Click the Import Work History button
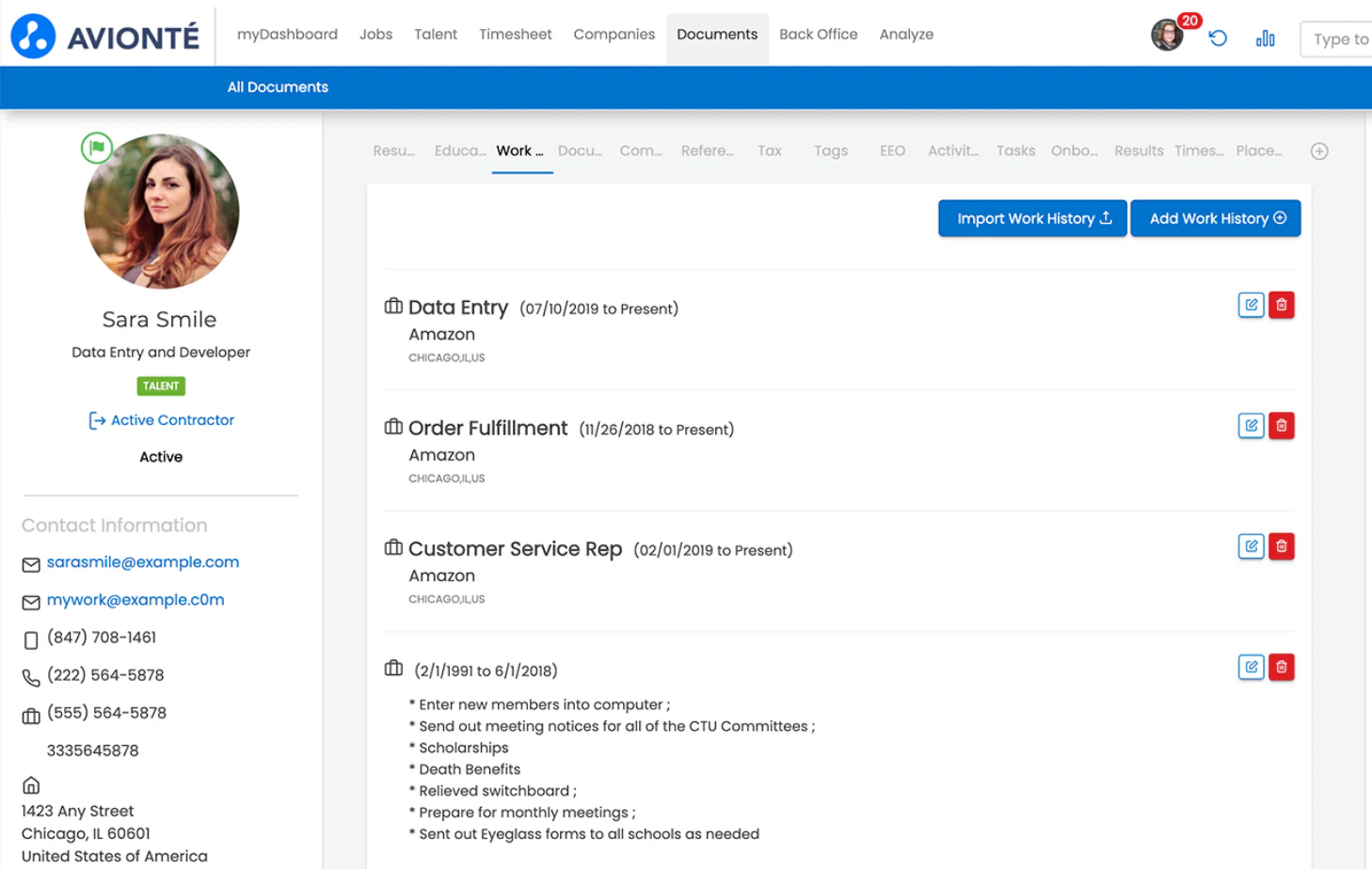This screenshot has width=1372, height=869. pos(1032,218)
